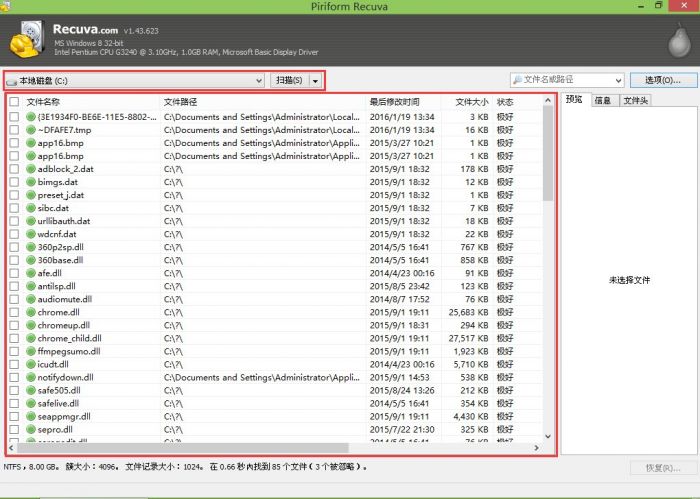Click green status icon next to adblock_2.dat
Screen dimensions: 700x499
(31, 169)
